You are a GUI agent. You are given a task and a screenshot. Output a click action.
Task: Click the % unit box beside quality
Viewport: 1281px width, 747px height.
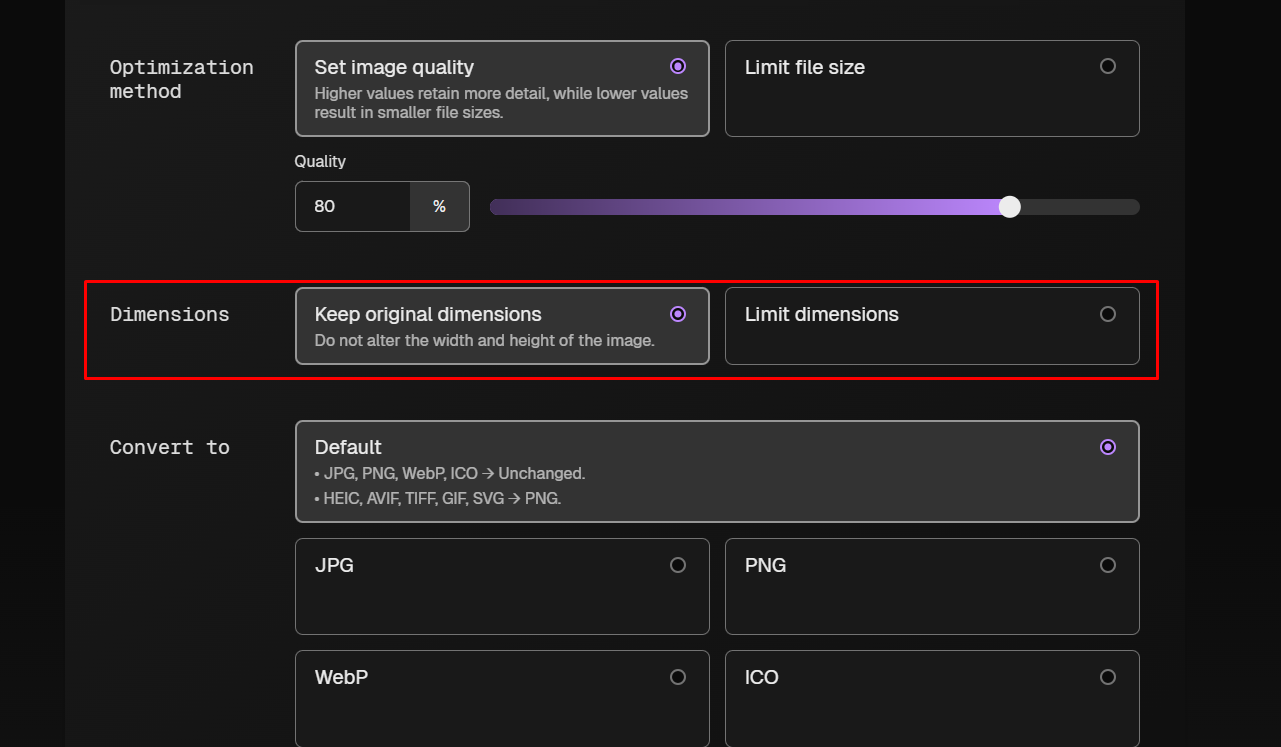click(x=439, y=206)
